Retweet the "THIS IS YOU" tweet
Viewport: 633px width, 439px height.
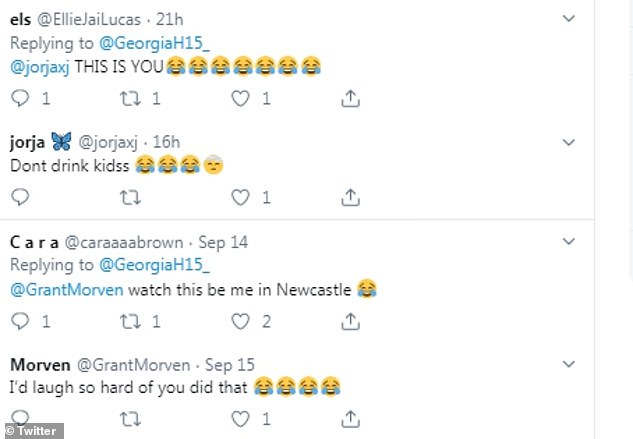[131, 99]
